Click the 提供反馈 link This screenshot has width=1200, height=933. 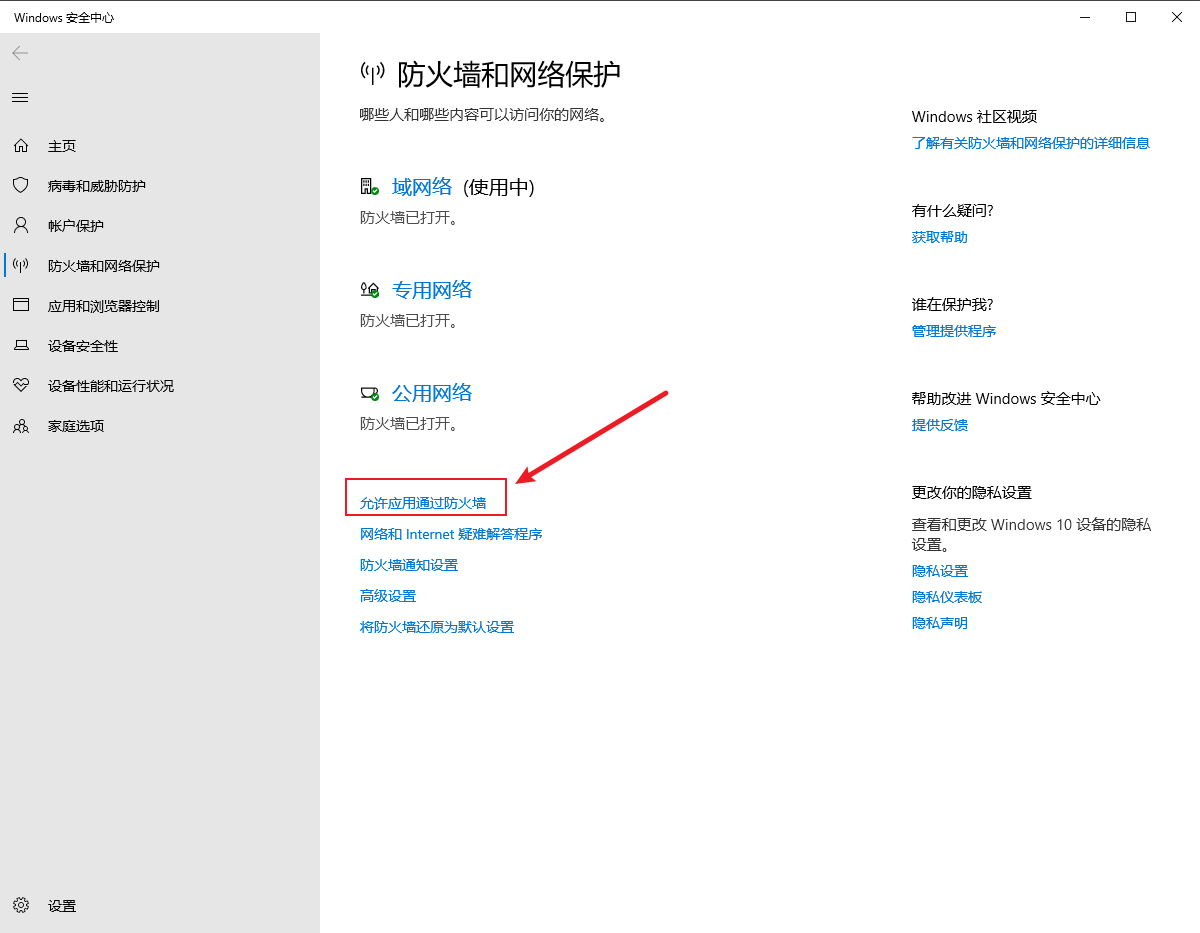click(x=940, y=425)
